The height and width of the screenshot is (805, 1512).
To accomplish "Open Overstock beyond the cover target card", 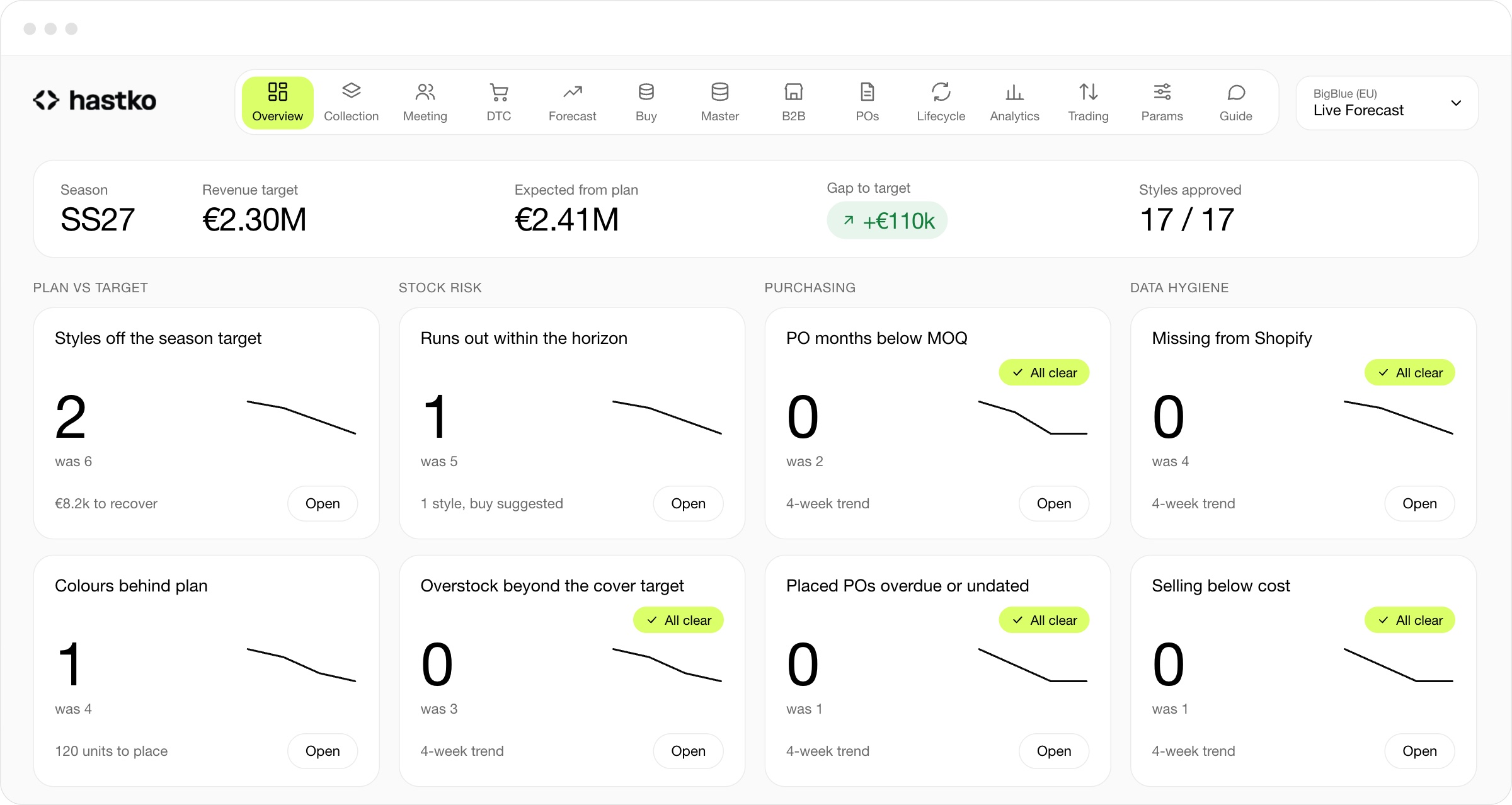I will click(688, 751).
